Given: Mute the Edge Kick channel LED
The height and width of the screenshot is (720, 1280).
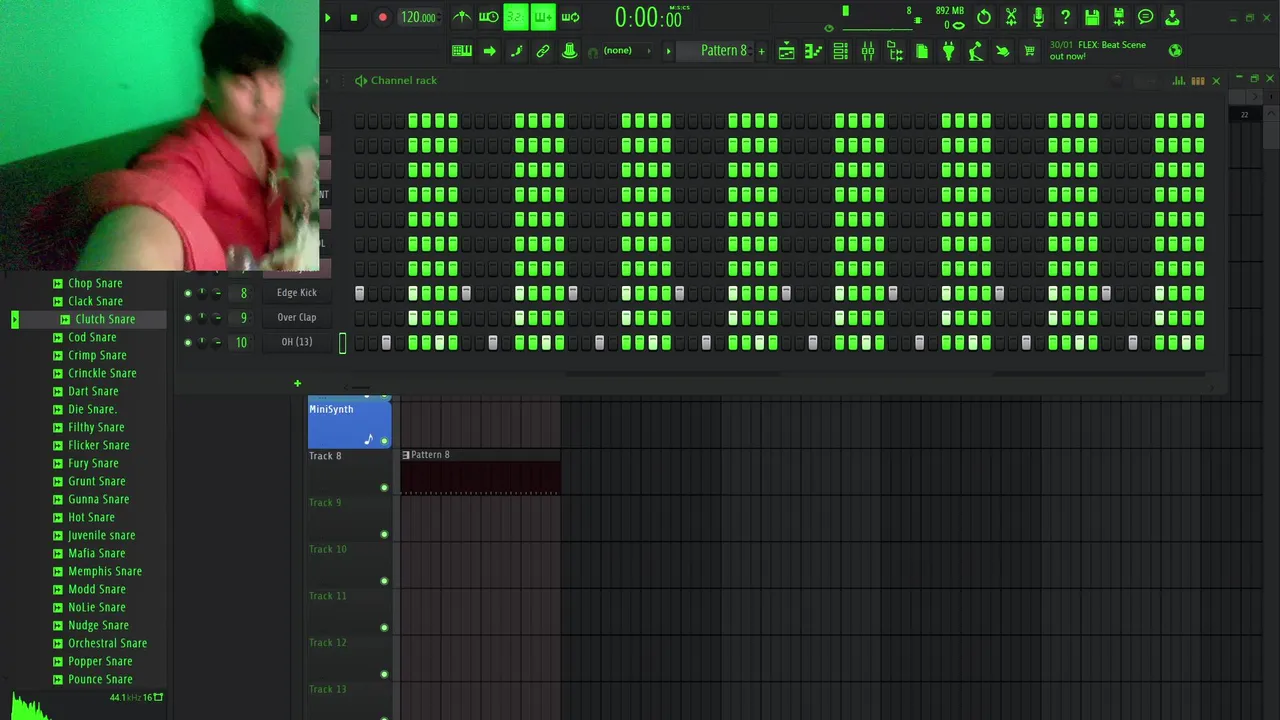Looking at the screenshot, I should (x=188, y=293).
